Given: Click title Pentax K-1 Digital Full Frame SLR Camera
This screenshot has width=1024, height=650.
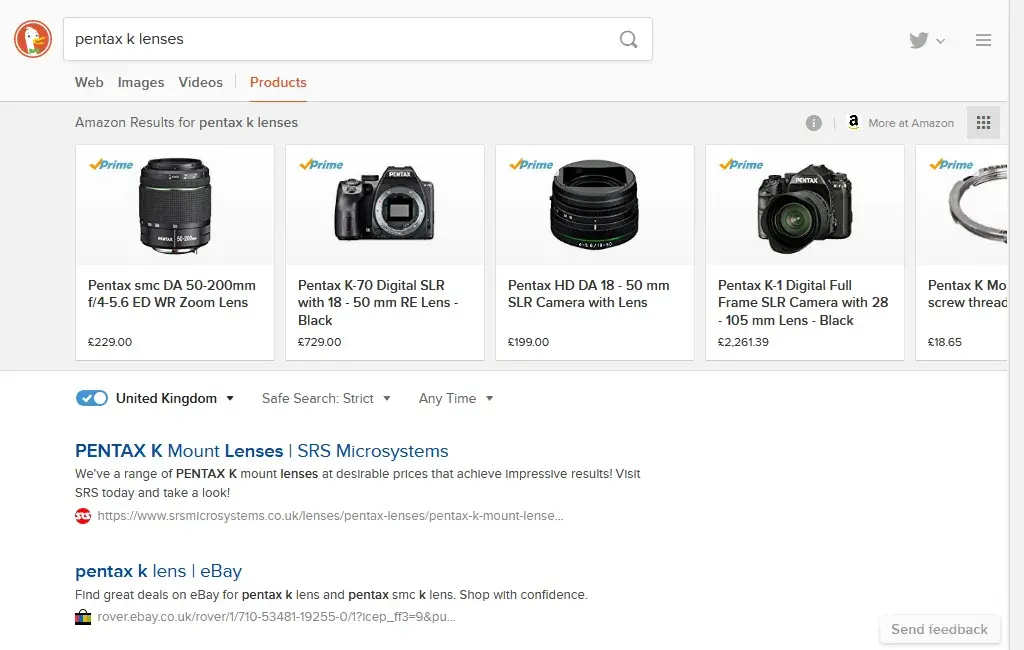Looking at the screenshot, I should [803, 302].
